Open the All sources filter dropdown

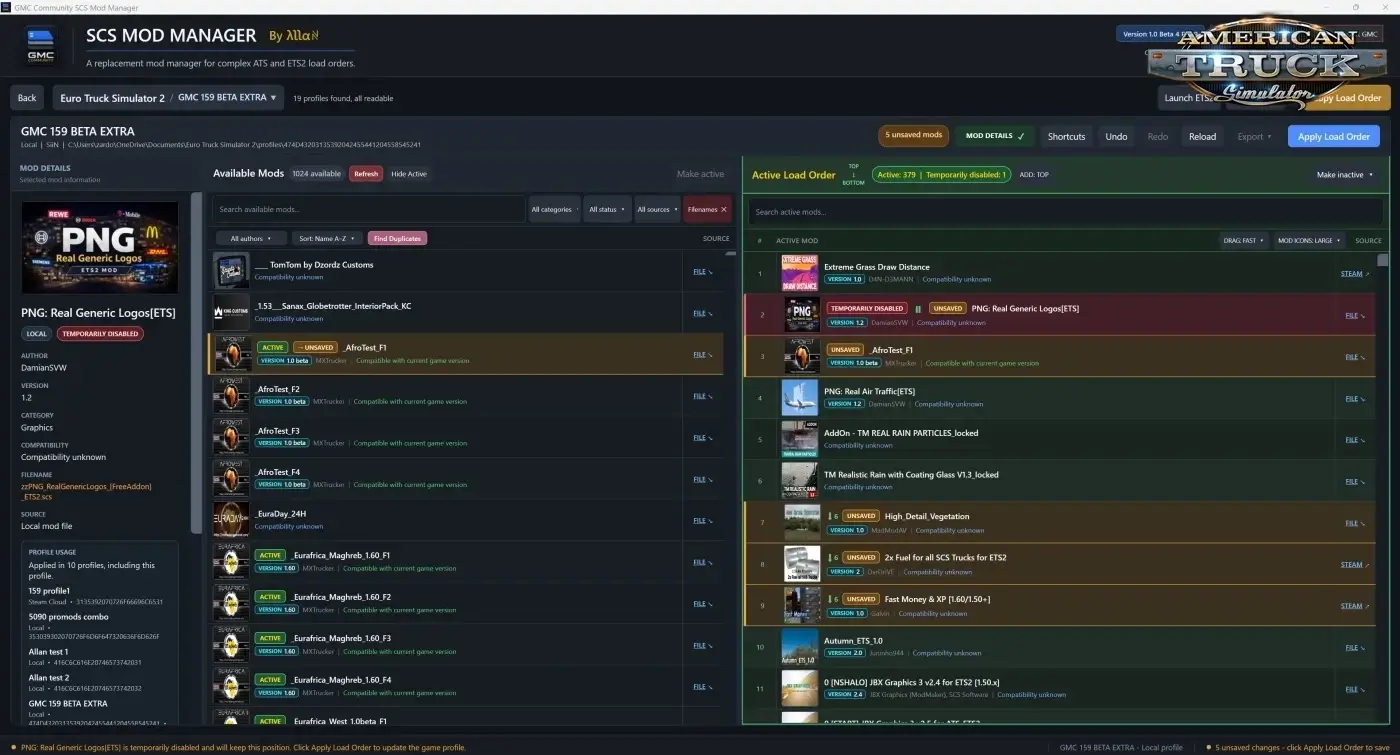click(656, 209)
